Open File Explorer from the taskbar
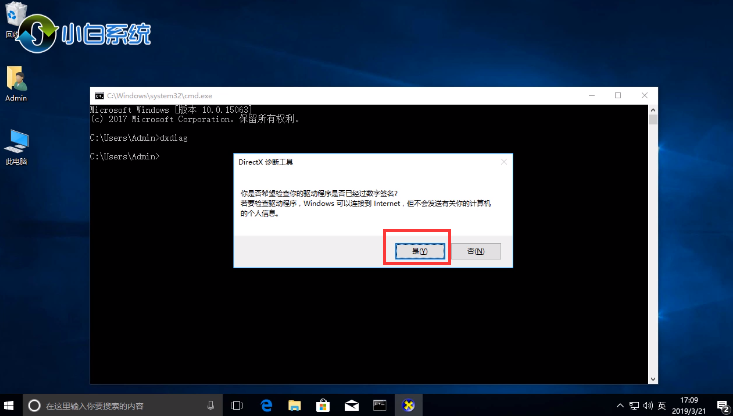Image resolution: width=733 pixels, height=416 pixels. pyautogui.click(x=295, y=405)
